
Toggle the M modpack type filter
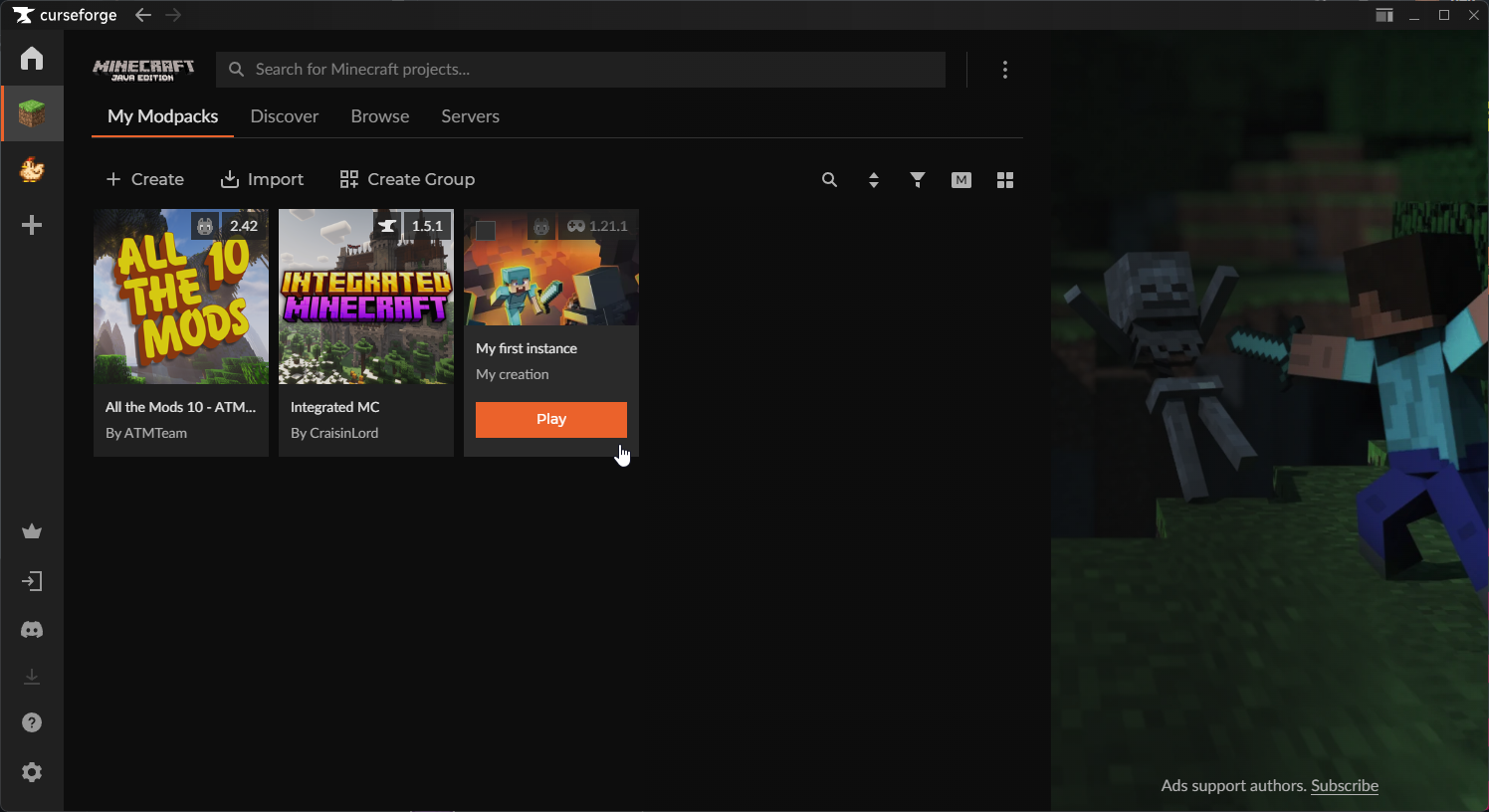coord(961,180)
